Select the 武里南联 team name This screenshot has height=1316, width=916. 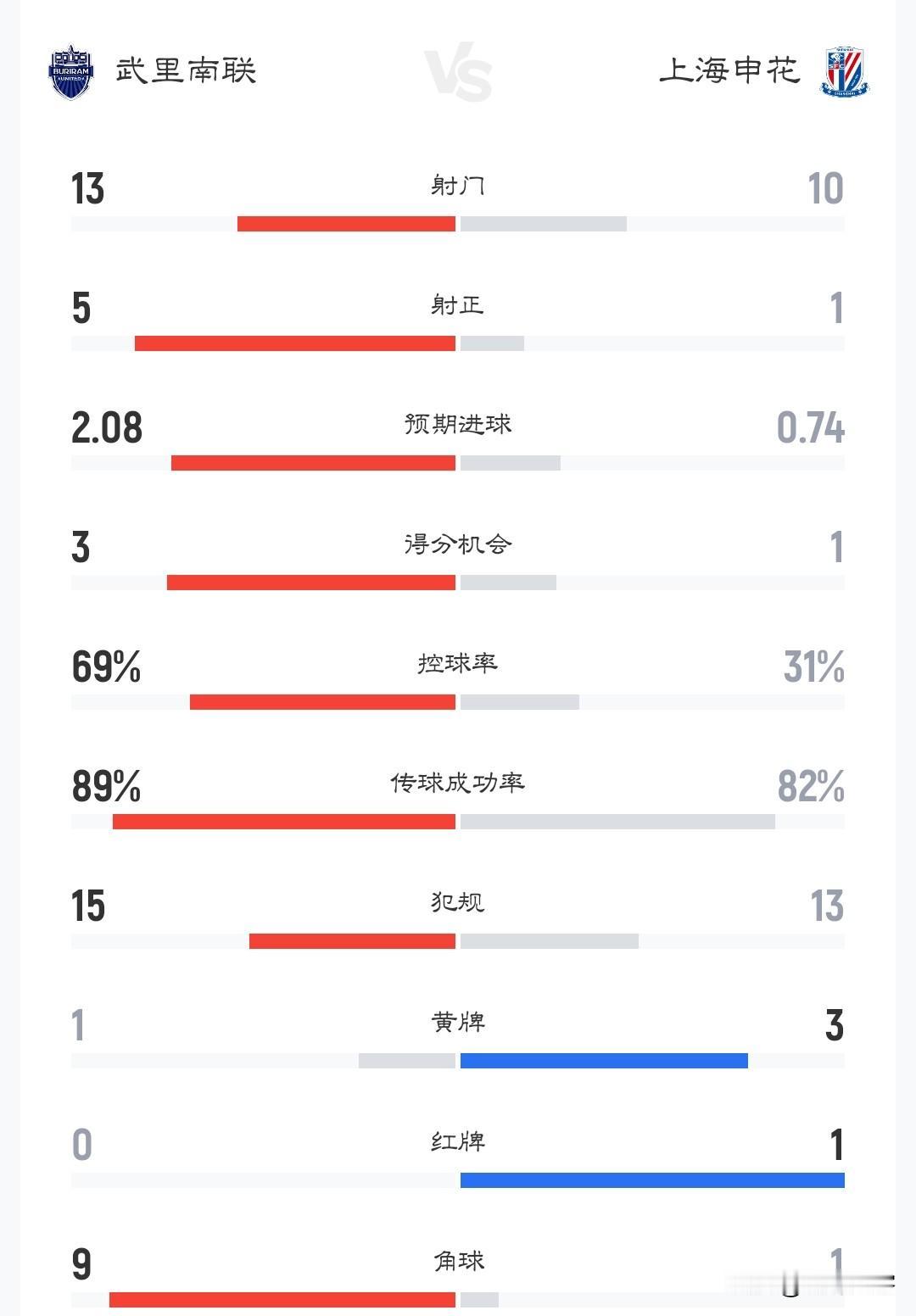(186, 70)
